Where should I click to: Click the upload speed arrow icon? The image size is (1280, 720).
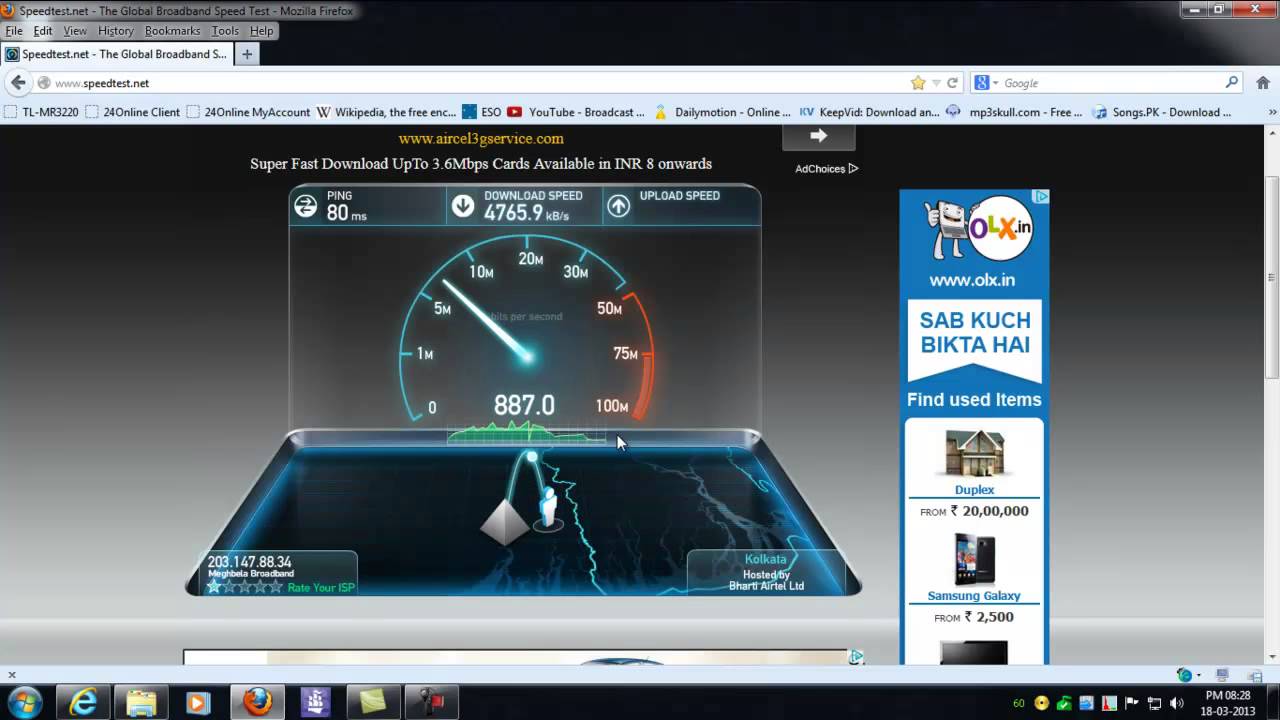point(619,206)
